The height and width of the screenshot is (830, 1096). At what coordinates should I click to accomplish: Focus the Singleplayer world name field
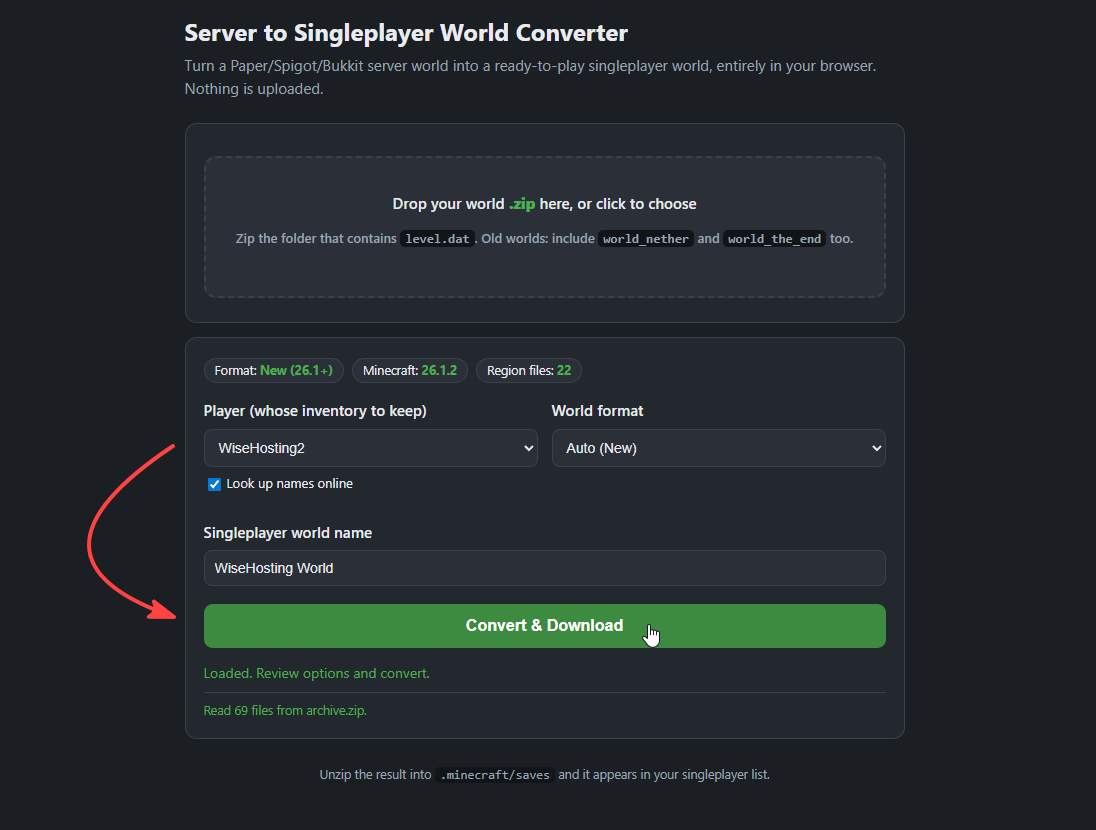[x=545, y=568]
